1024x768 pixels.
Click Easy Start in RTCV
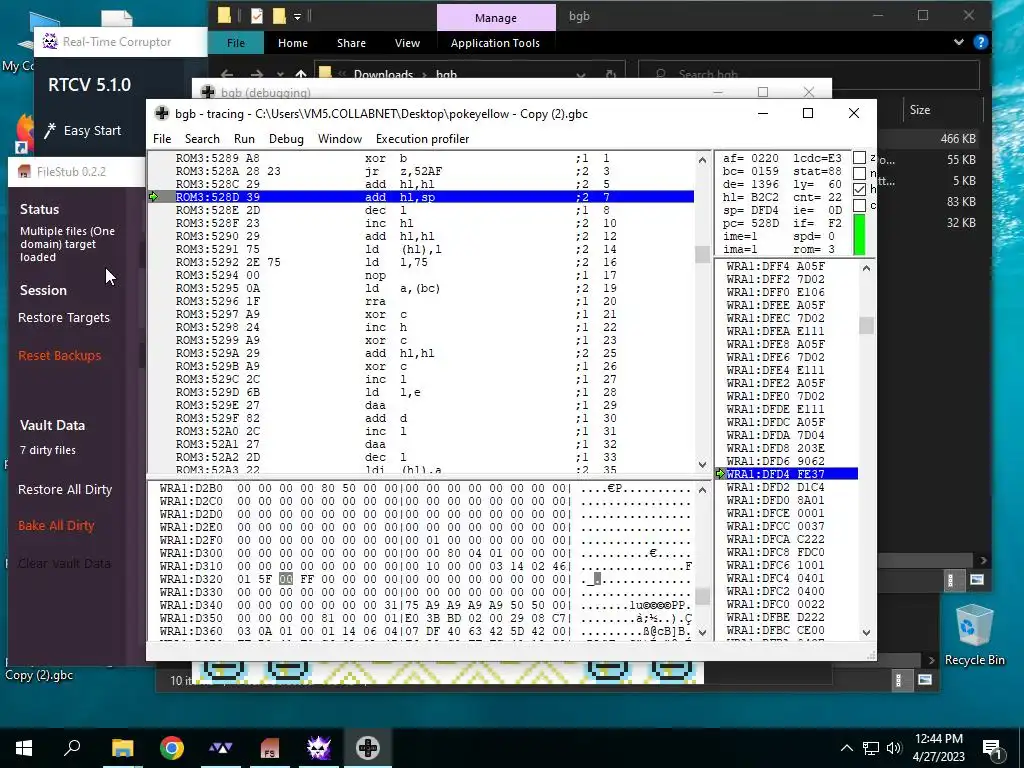pos(92,131)
